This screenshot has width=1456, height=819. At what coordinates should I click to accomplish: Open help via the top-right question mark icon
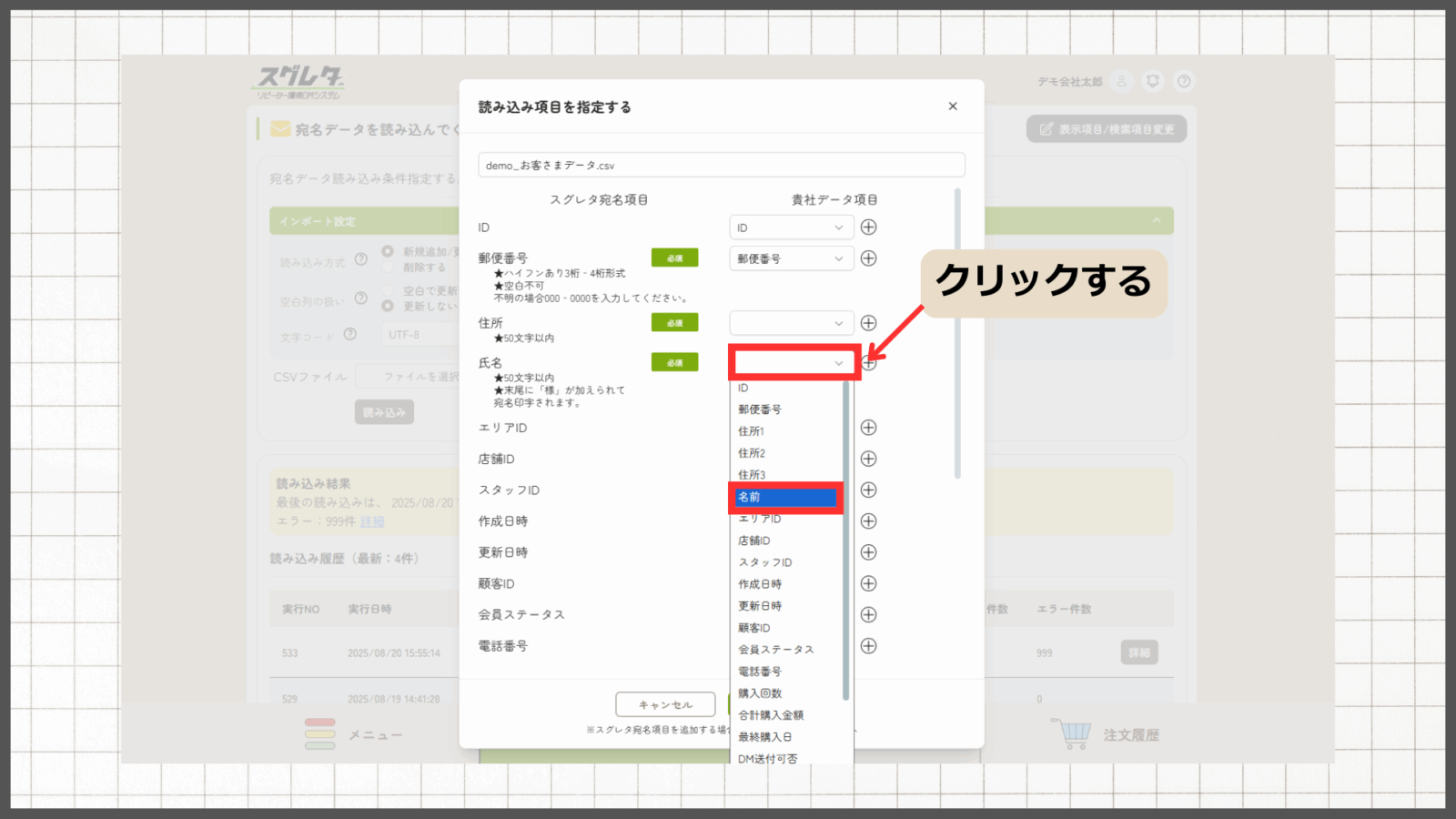[x=1184, y=81]
